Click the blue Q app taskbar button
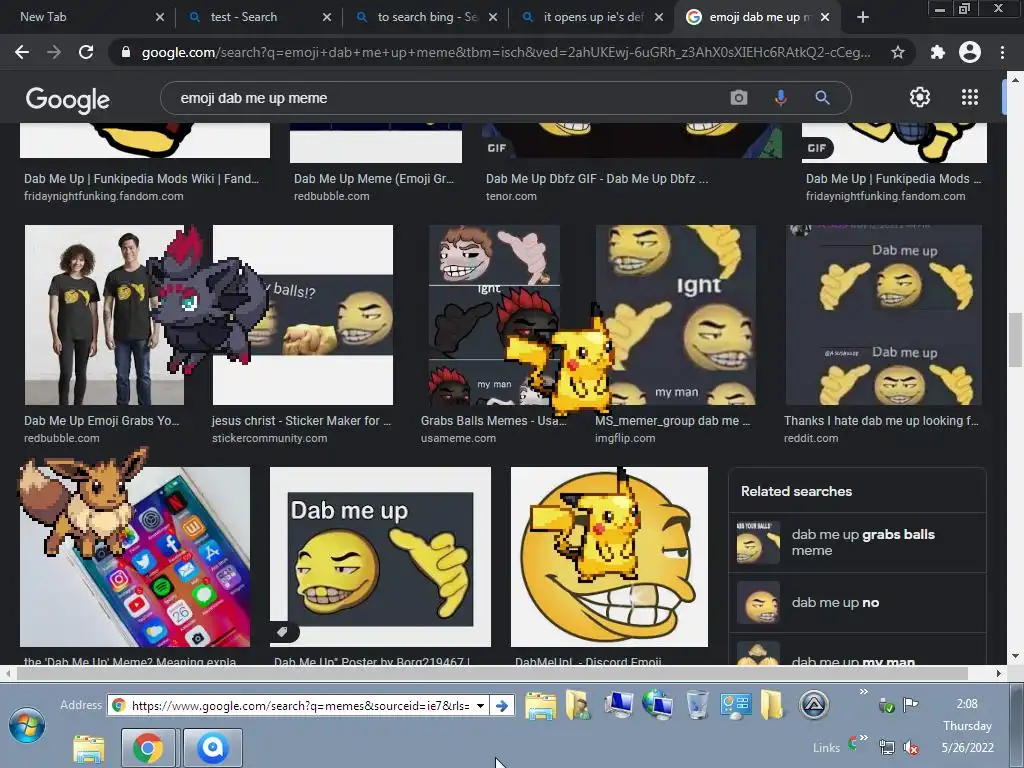The height and width of the screenshot is (768, 1024). (x=213, y=748)
